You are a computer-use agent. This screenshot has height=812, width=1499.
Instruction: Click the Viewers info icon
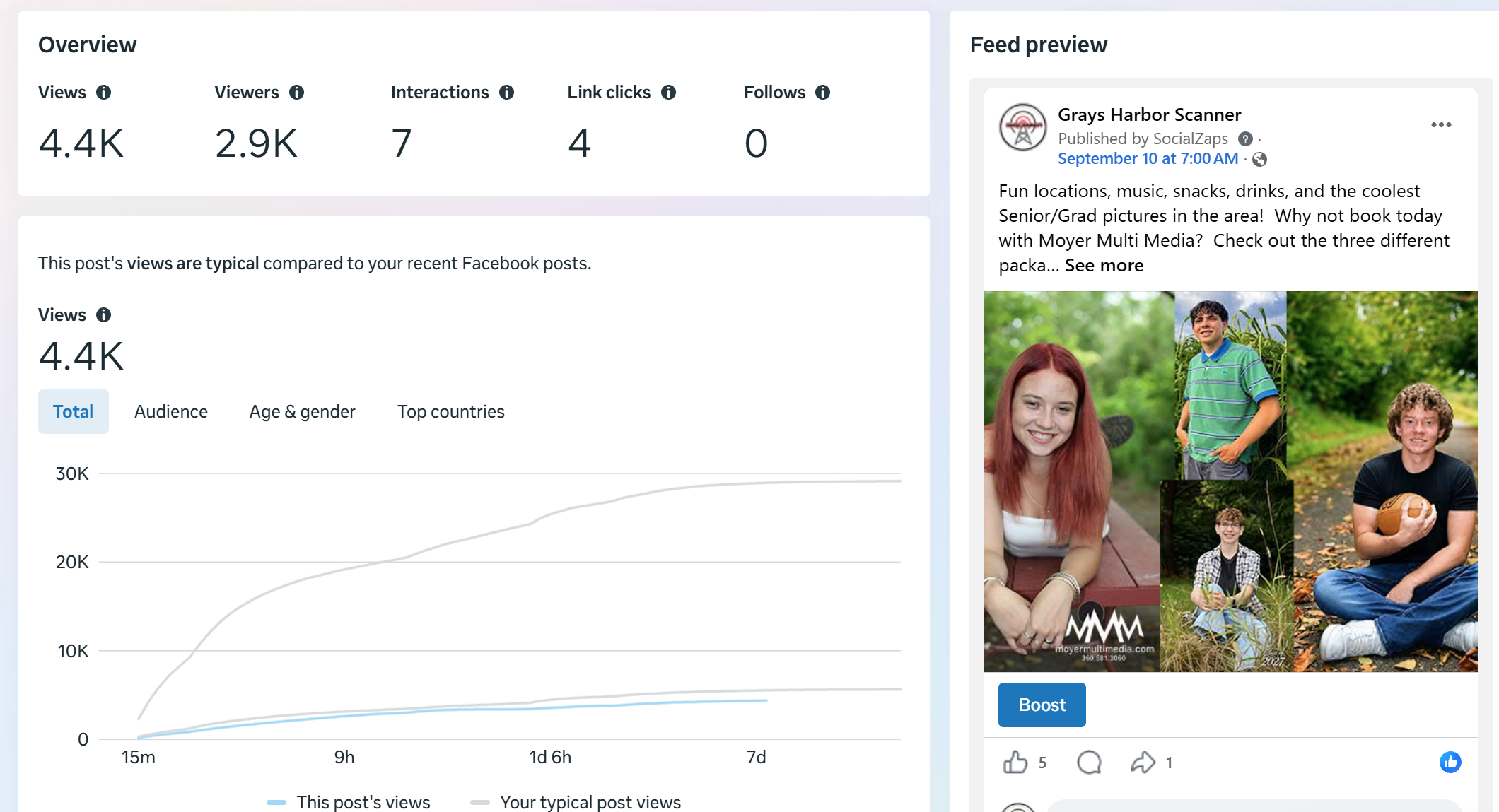click(296, 93)
